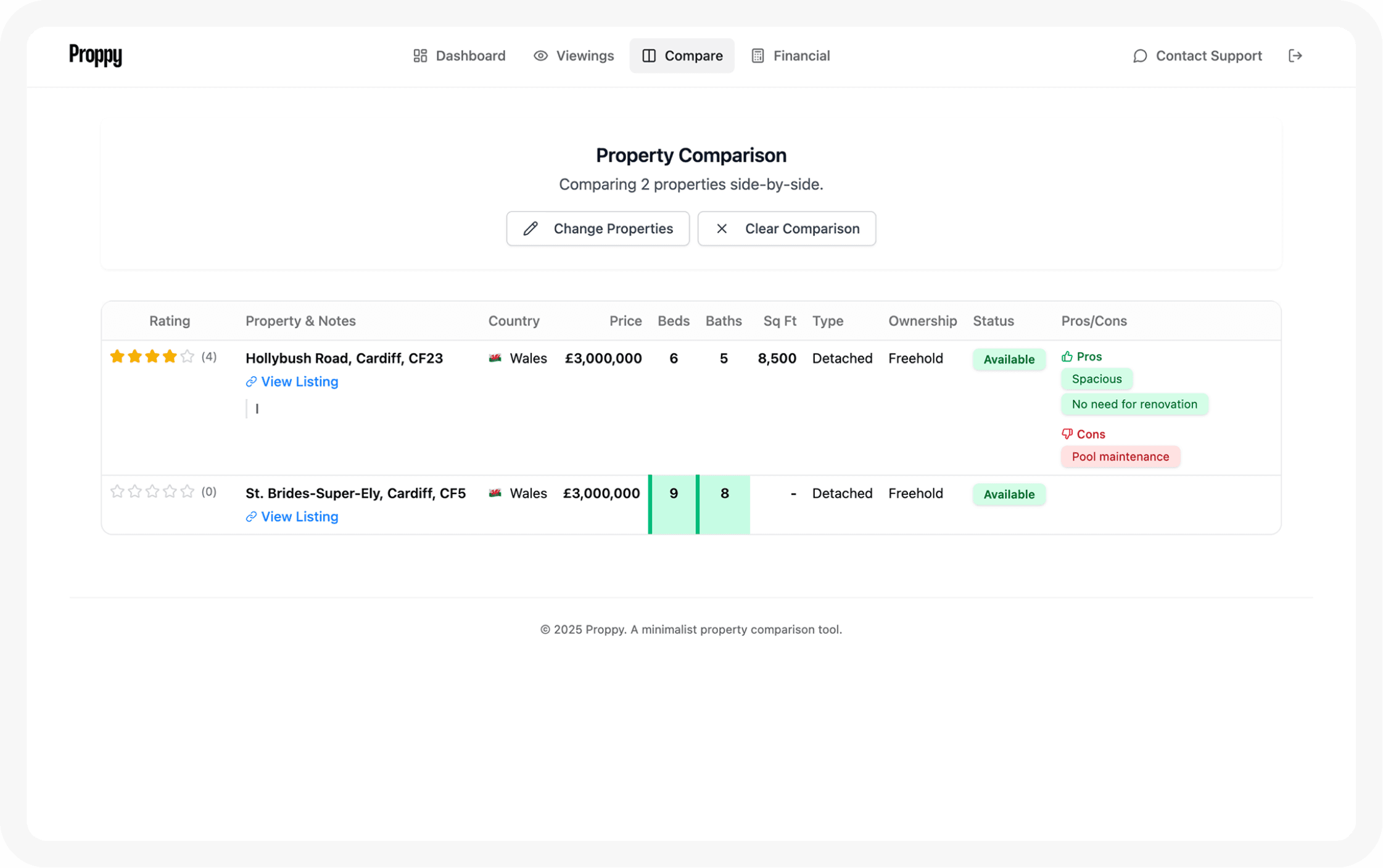Set Hollybush Road rating to three stars
1383x868 pixels.
152,357
